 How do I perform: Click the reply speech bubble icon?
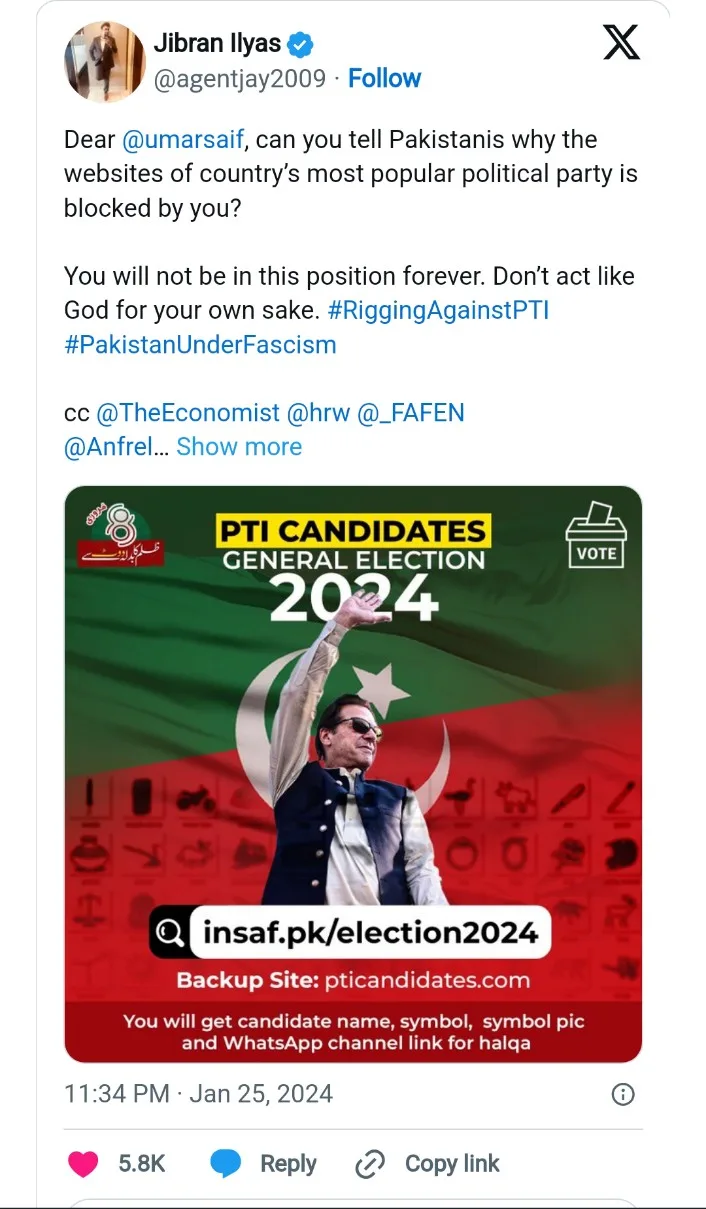tap(227, 1163)
